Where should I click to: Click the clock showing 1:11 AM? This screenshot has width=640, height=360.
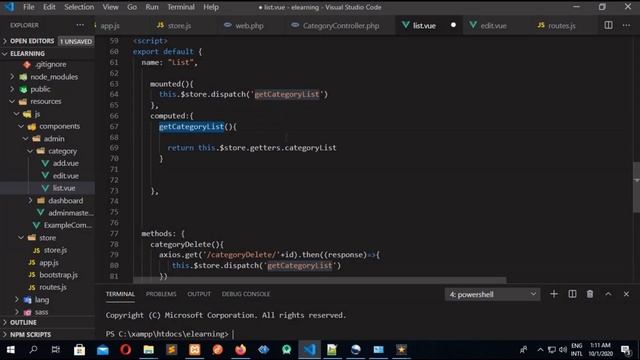[600, 345]
